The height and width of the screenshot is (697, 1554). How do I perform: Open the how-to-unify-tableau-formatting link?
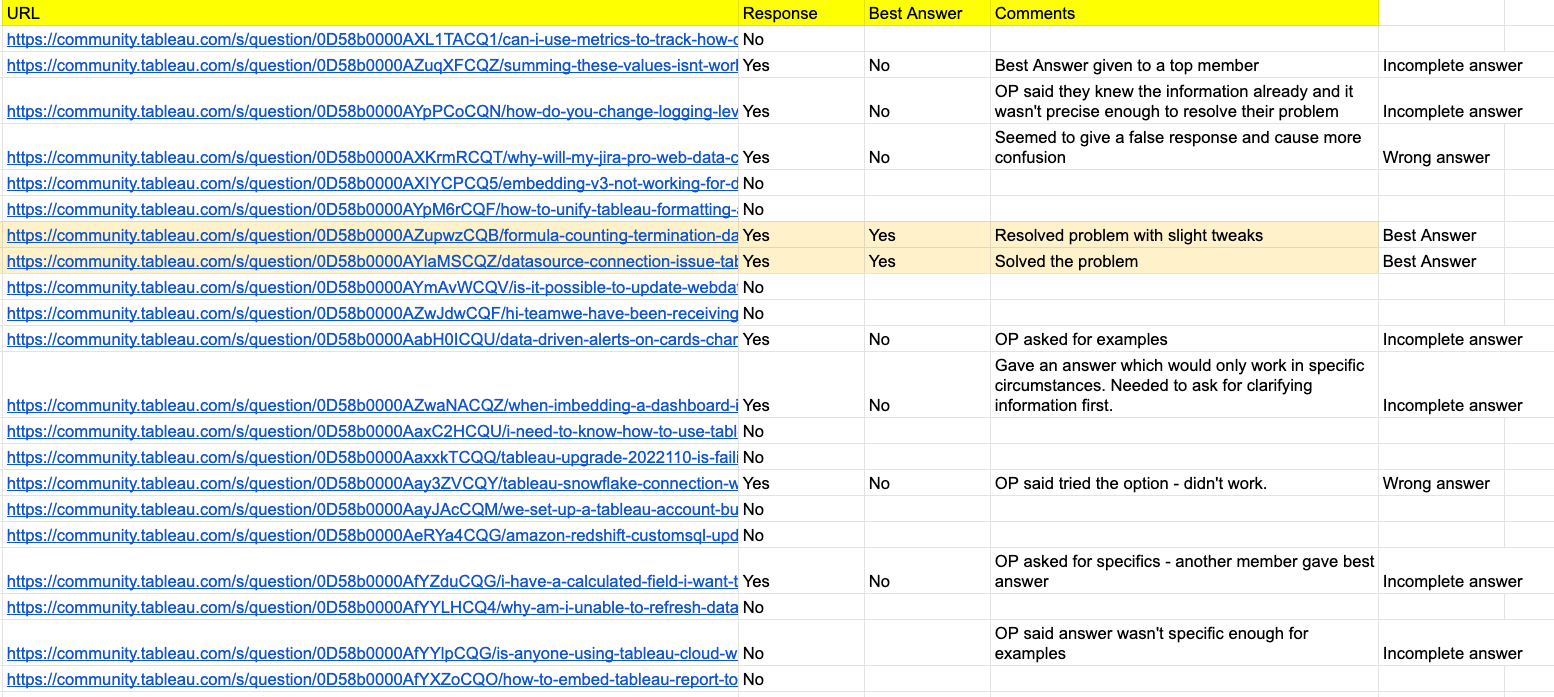pyautogui.click(x=372, y=210)
